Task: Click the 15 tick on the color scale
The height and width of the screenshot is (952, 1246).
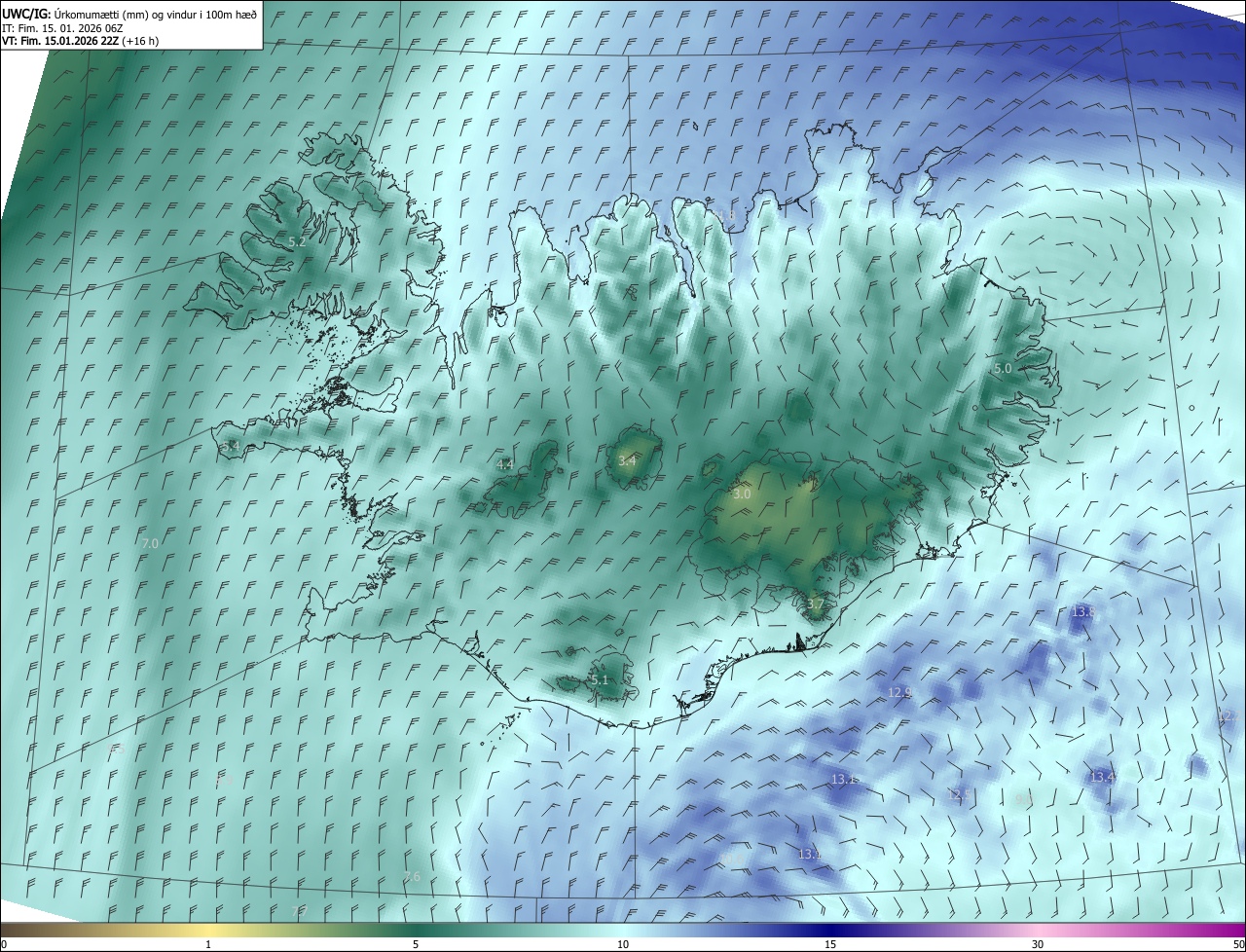Action: pos(830,944)
